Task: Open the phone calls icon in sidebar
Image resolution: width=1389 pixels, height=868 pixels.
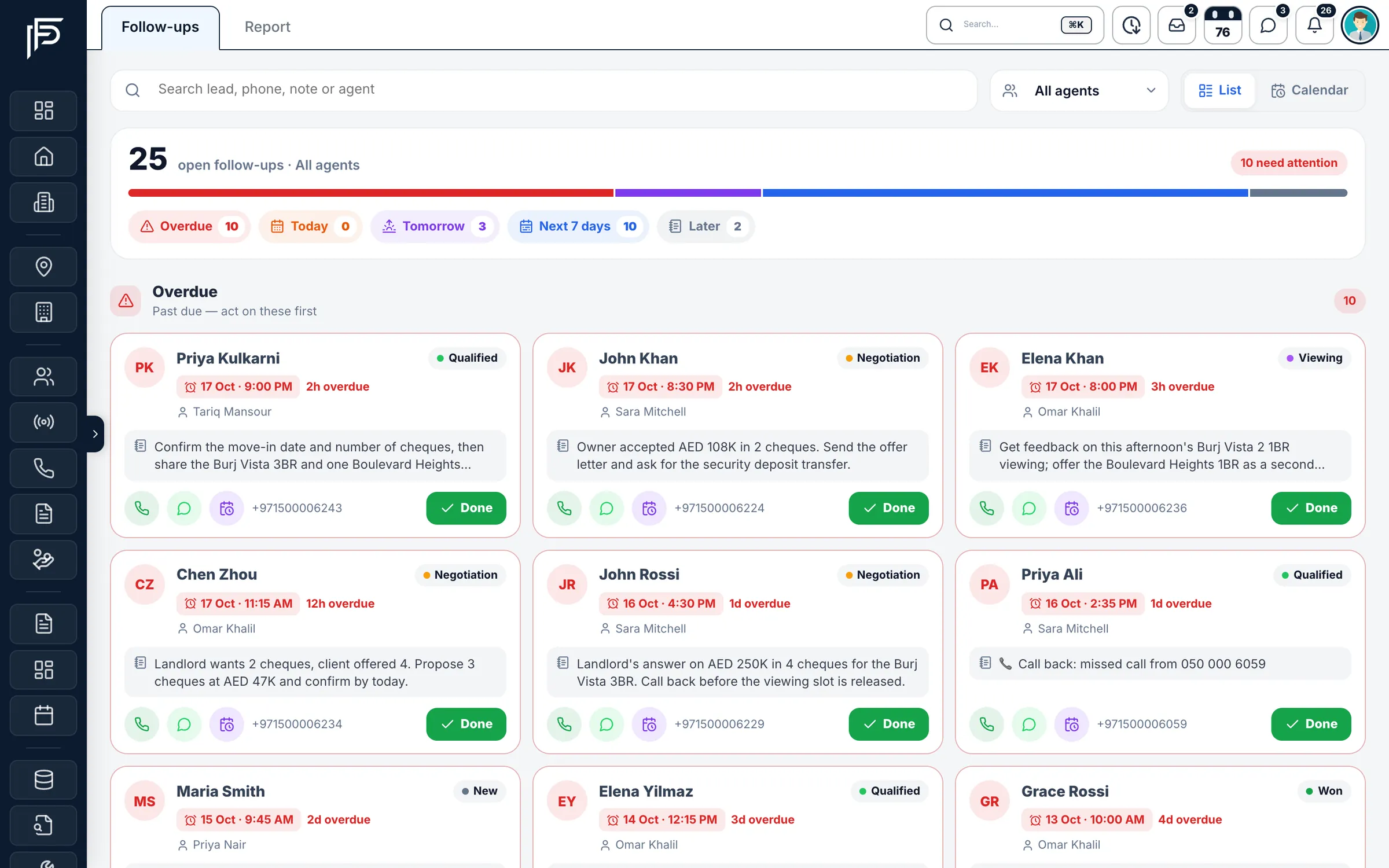Action: click(43, 468)
